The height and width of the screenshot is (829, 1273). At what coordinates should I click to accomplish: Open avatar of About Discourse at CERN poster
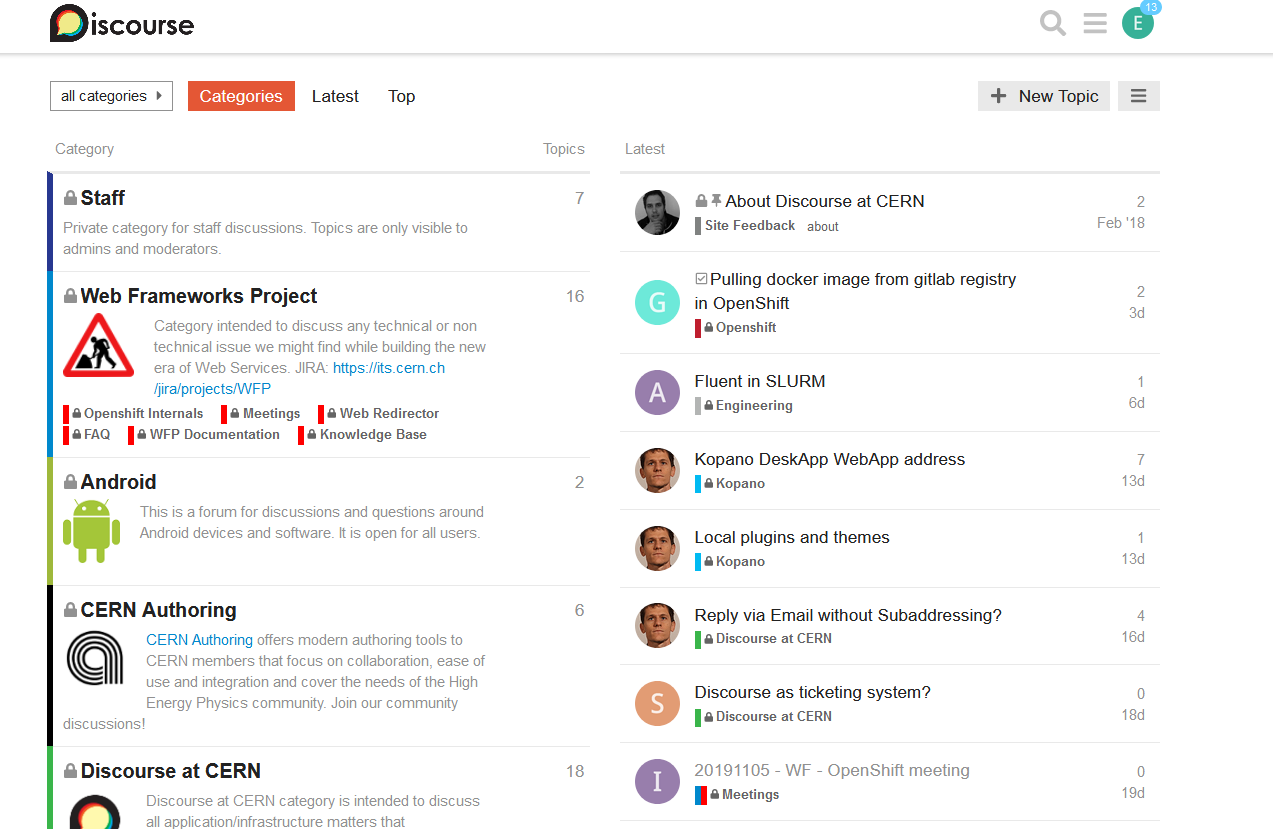click(x=657, y=212)
